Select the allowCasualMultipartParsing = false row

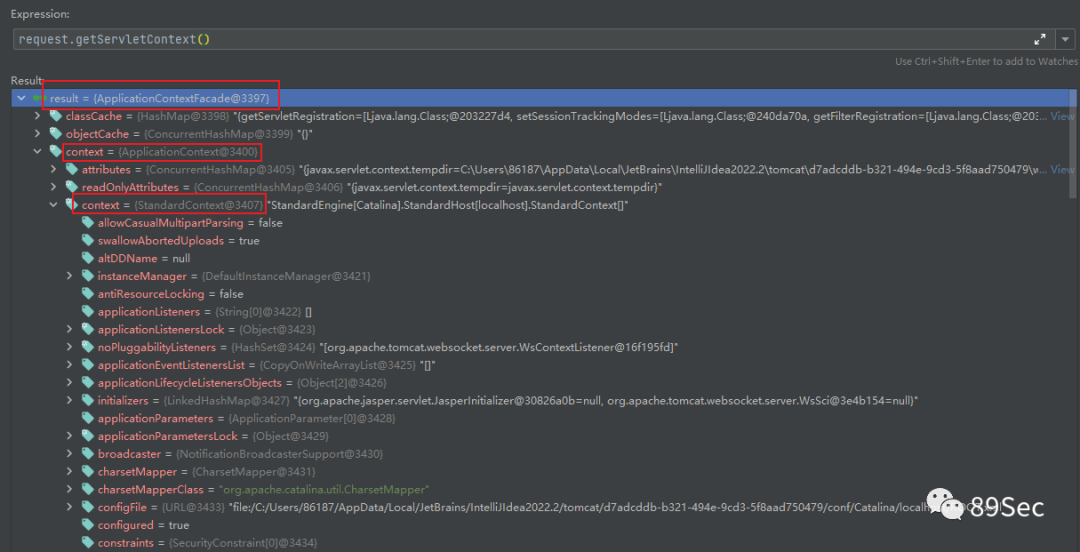[x=541, y=223]
